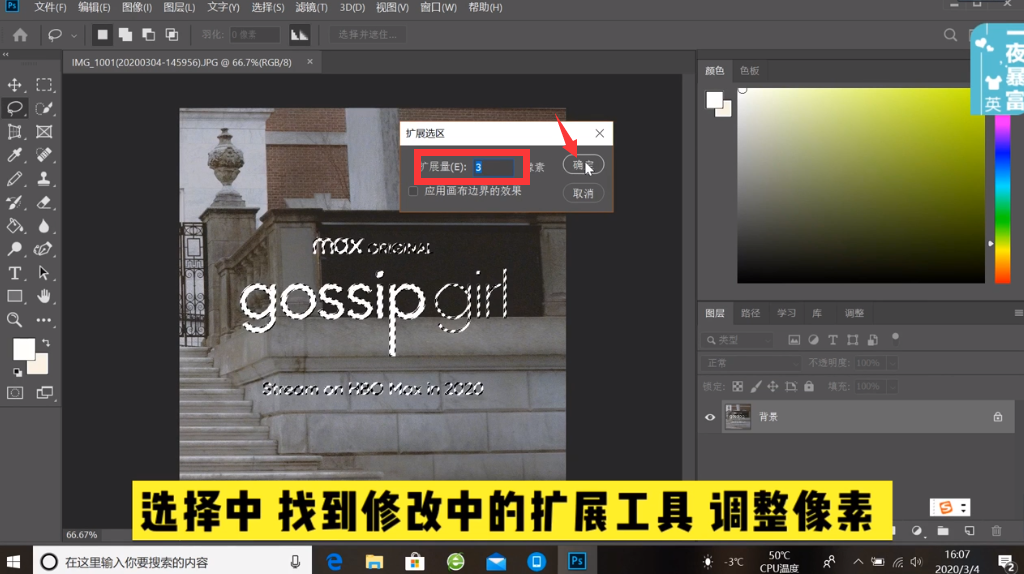
Task: Expand the collapsed toolbox double arrows
Action: coord(6,55)
